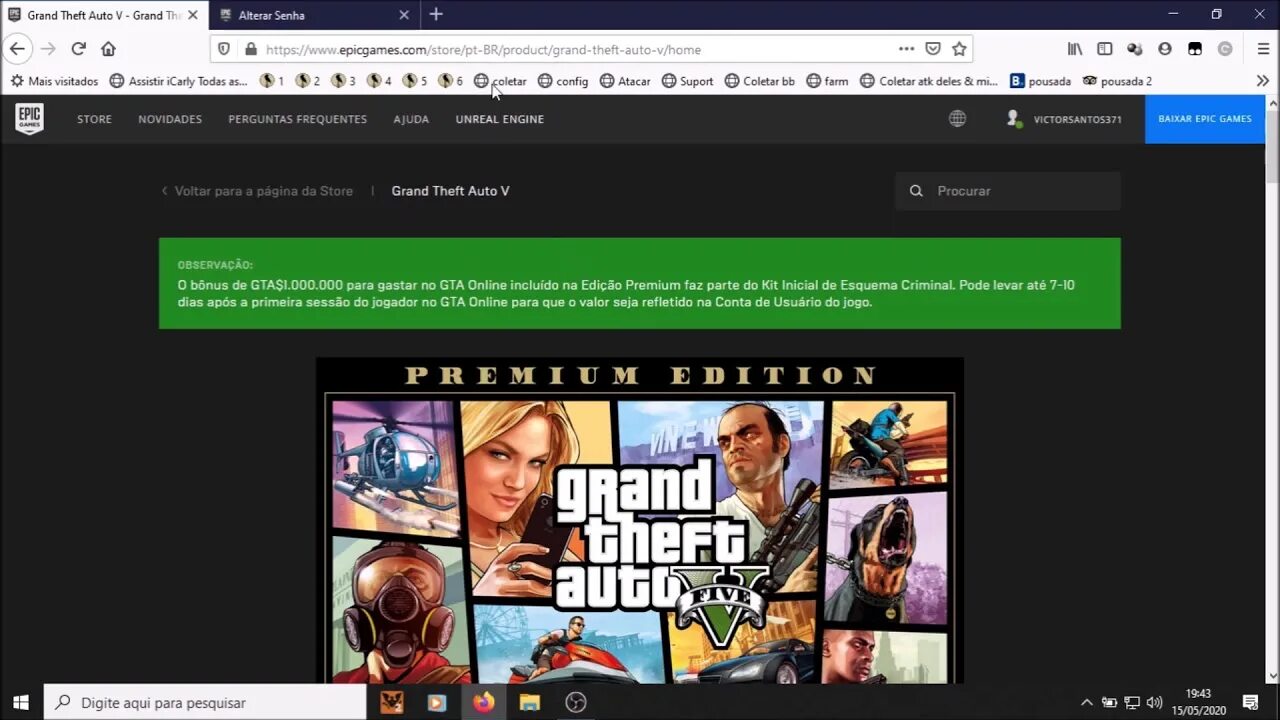Go back via Voltar para a página da Store
This screenshot has height=720, width=1280.
pos(257,191)
